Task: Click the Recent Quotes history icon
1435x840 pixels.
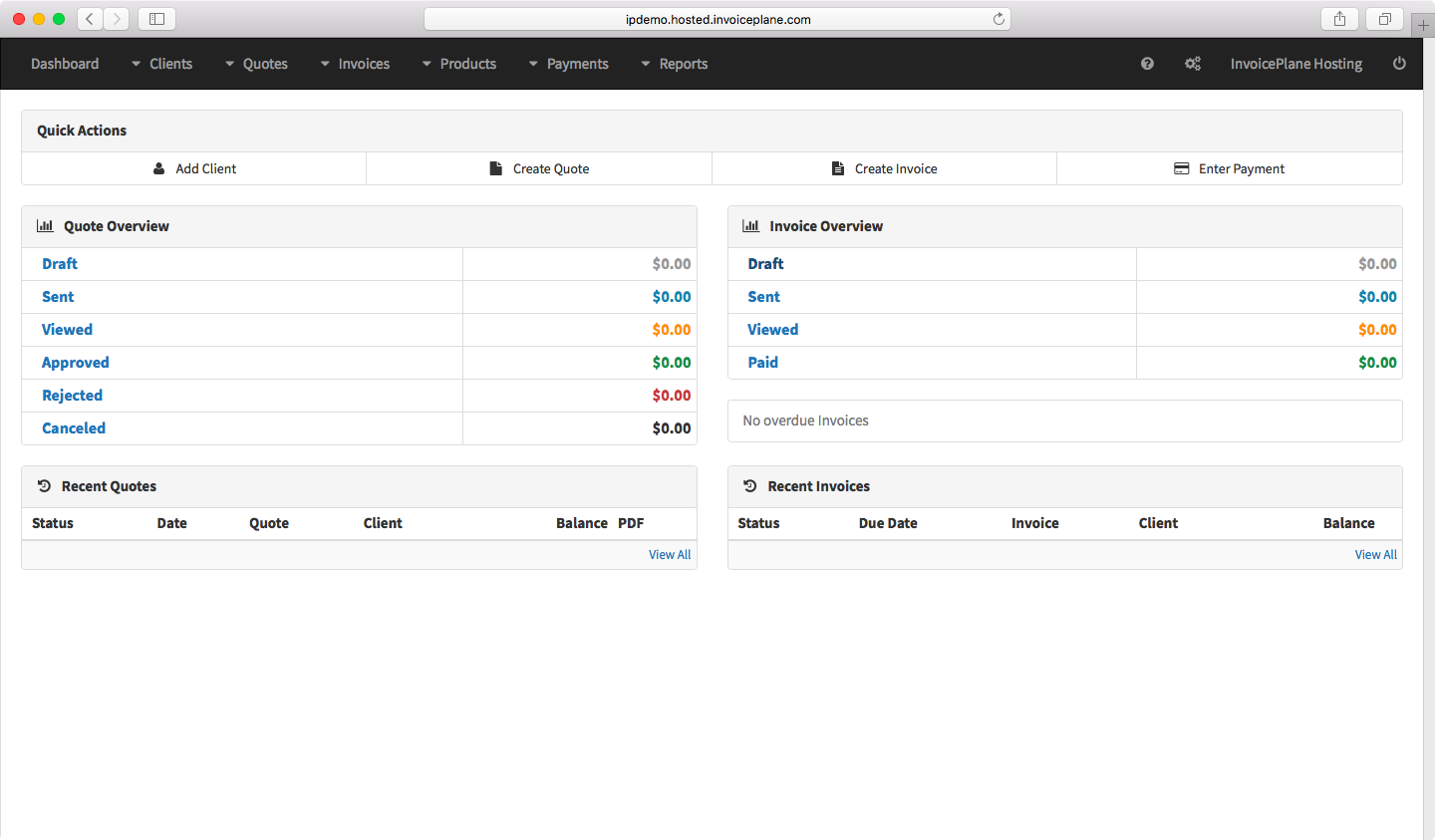Action: [44, 485]
